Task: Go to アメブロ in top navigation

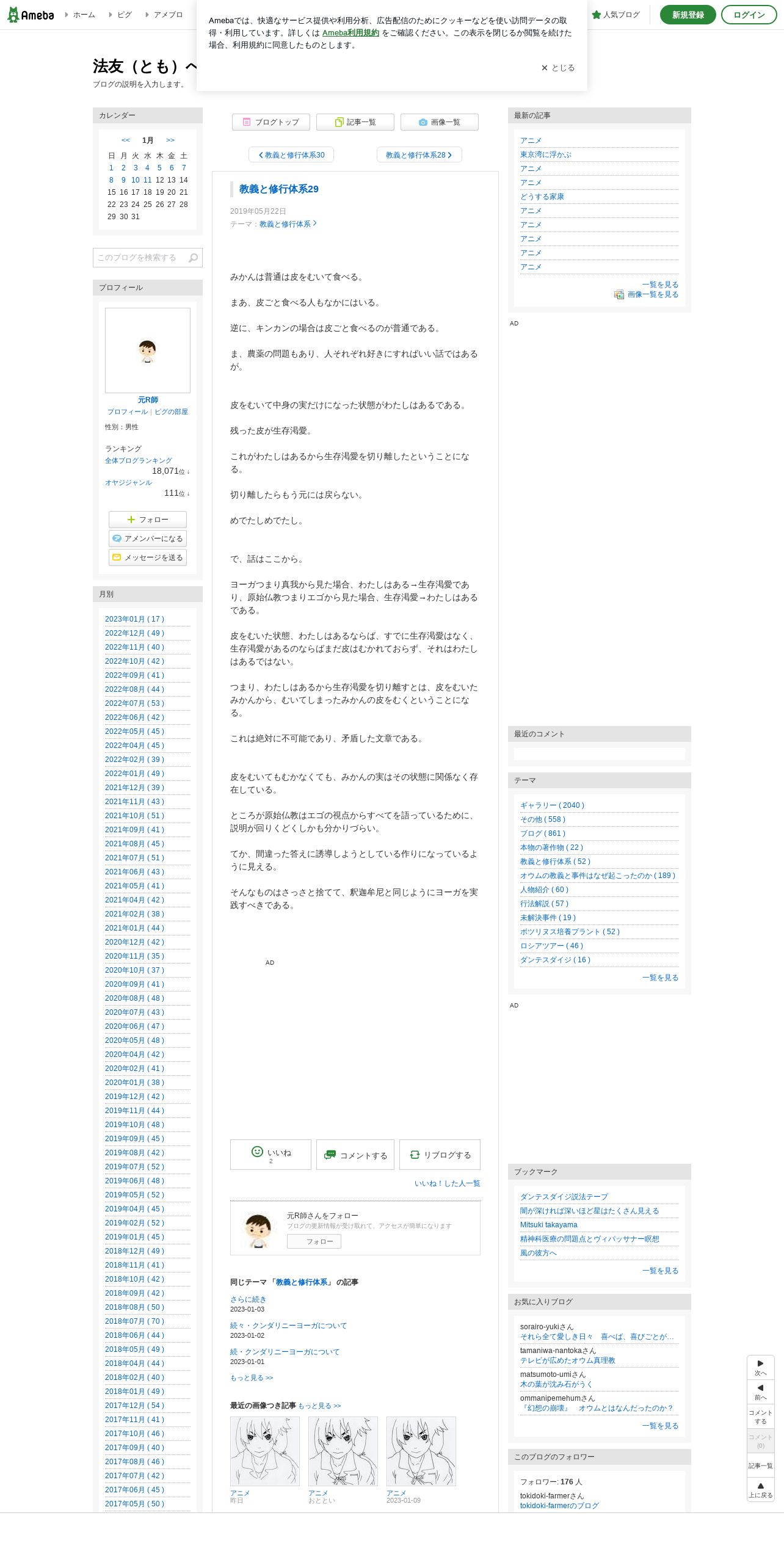Action: [x=168, y=15]
